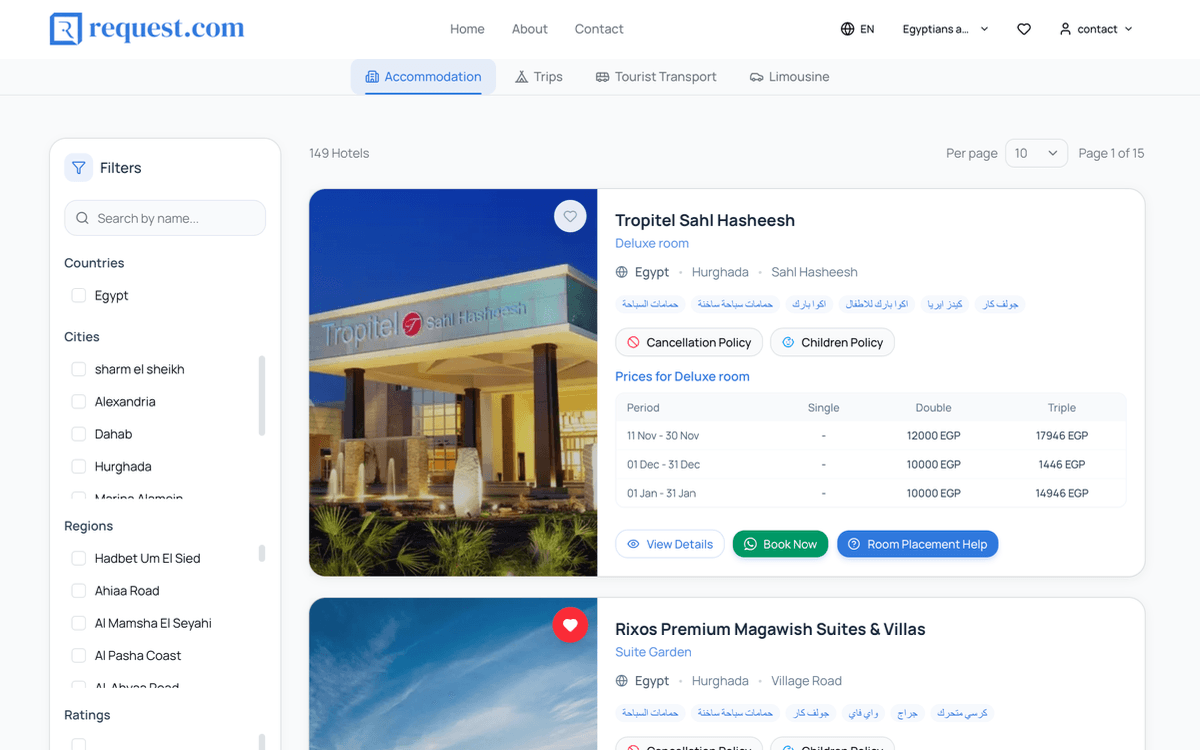Open Tropitel Children Policy
This screenshot has width=1200, height=750.
(832, 342)
